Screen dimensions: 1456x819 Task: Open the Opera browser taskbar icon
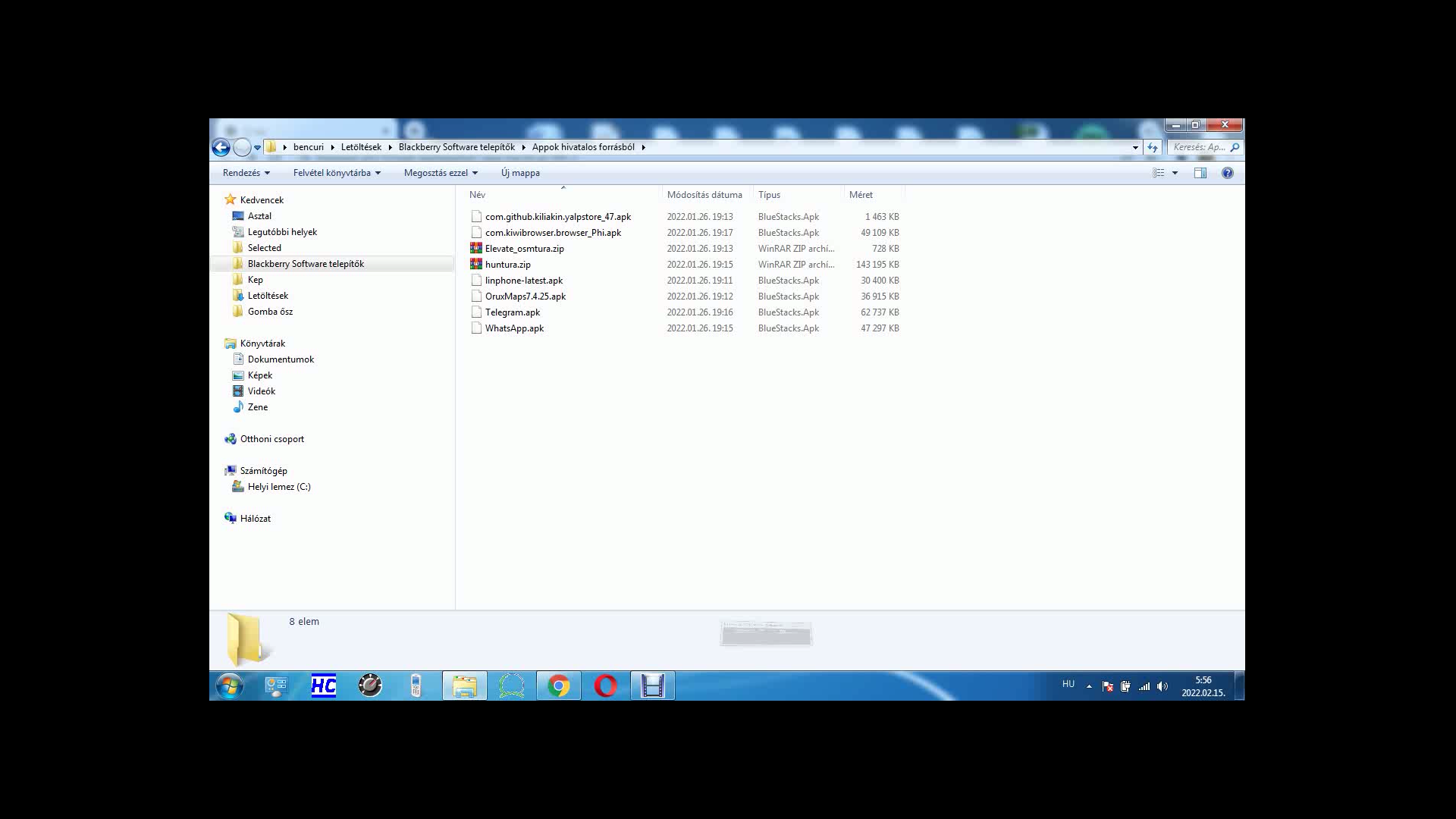[605, 686]
